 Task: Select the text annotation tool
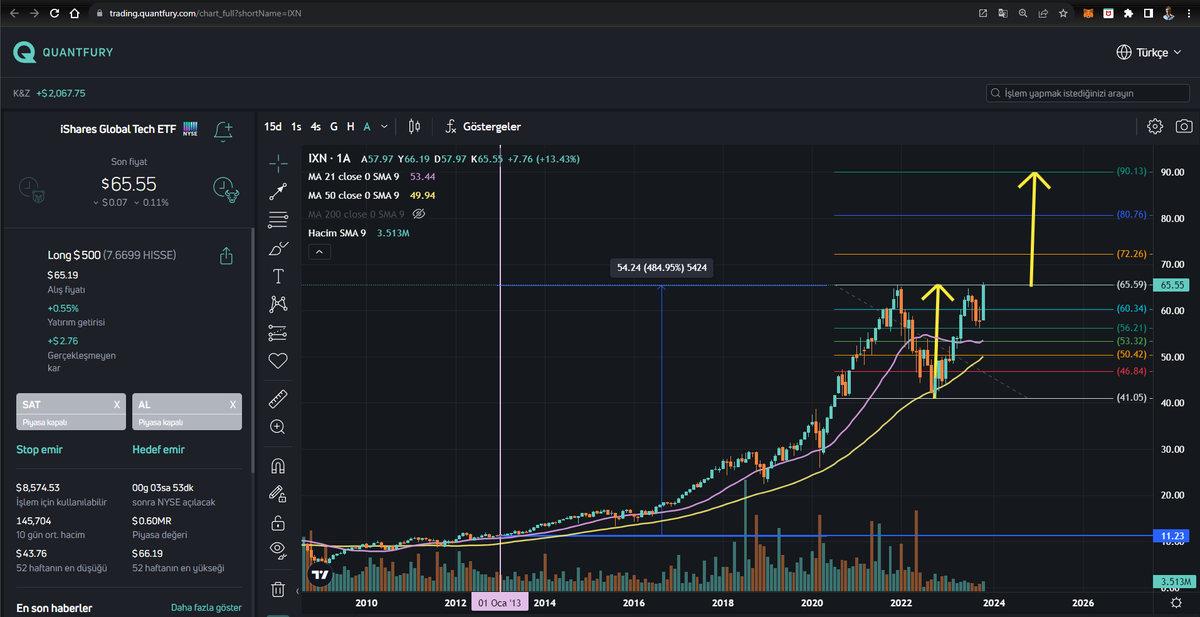click(278, 275)
